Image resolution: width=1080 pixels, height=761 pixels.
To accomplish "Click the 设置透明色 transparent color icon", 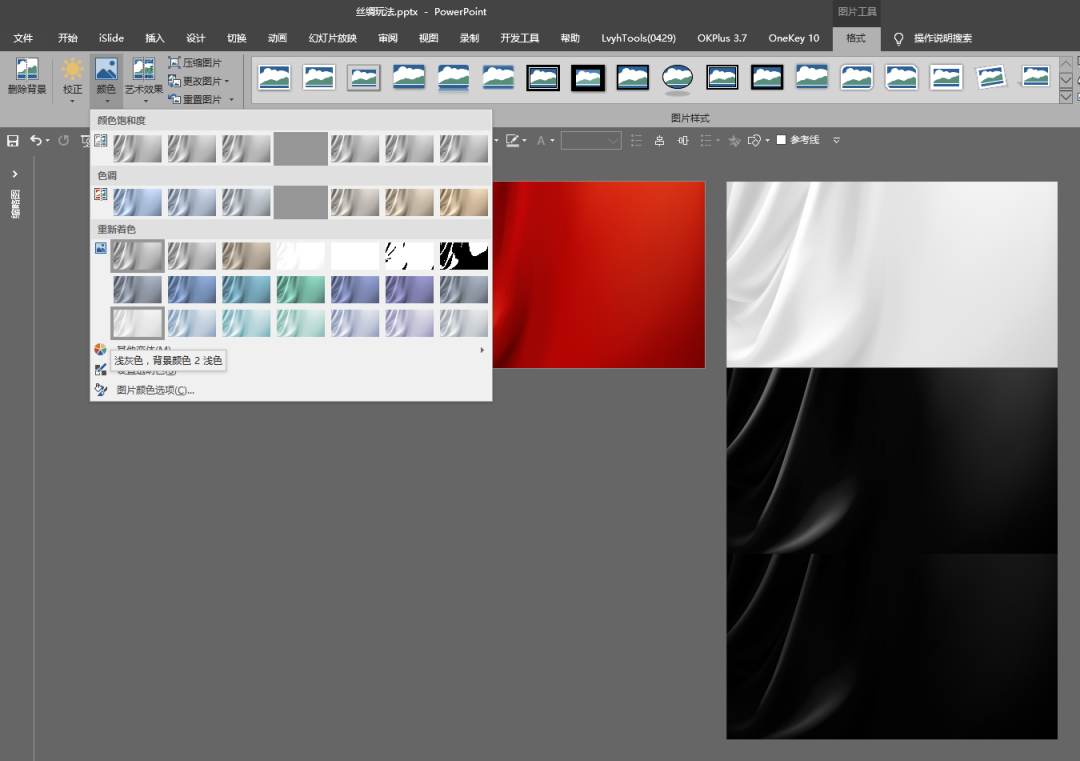I will tap(101, 370).
